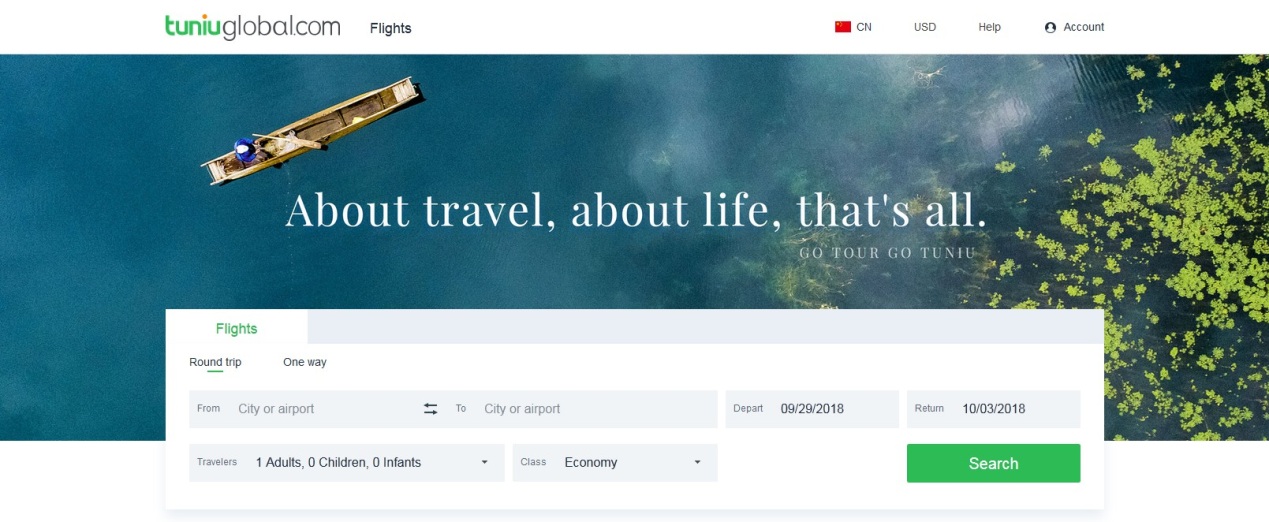Switch to the Flights tab in search panel
This screenshot has height=522, width=1269.
(x=236, y=328)
